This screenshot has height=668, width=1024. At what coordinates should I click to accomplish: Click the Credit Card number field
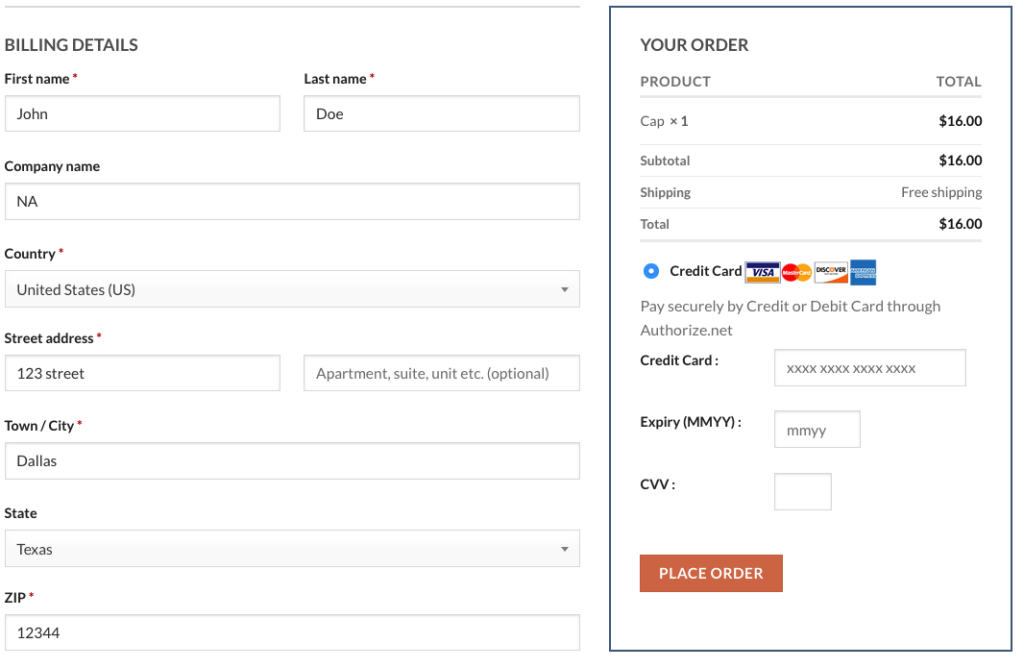pyautogui.click(x=870, y=368)
